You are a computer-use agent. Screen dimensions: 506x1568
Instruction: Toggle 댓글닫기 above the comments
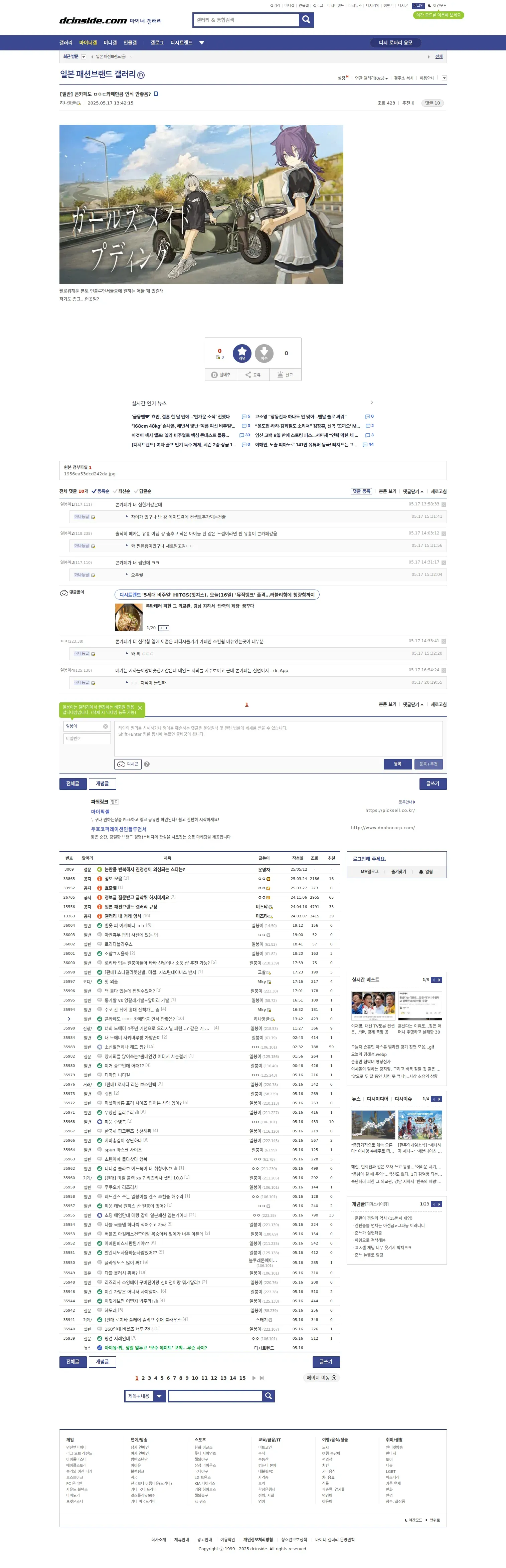coord(413,491)
